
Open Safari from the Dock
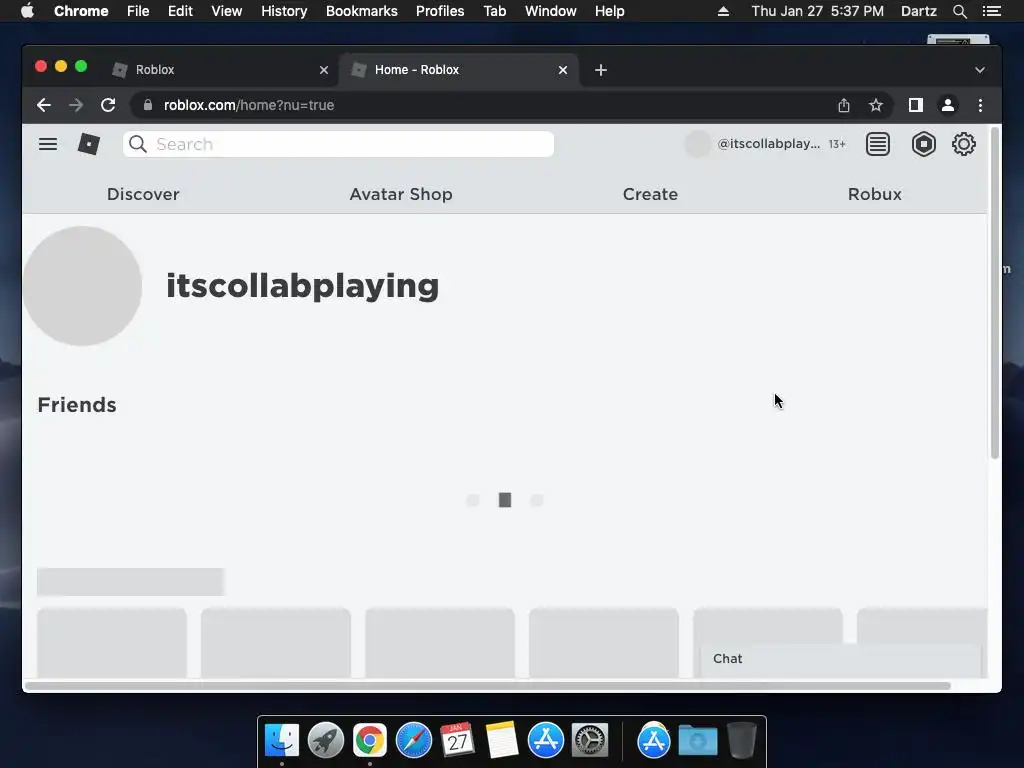point(414,741)
